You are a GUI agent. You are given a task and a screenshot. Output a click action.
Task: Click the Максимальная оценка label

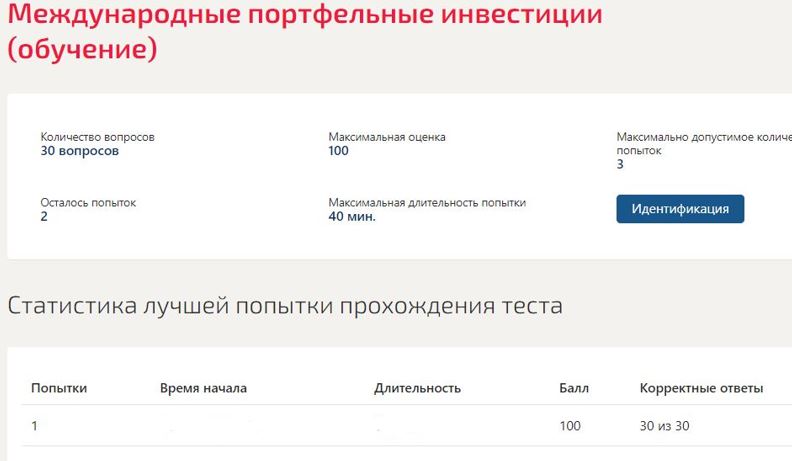387,137
